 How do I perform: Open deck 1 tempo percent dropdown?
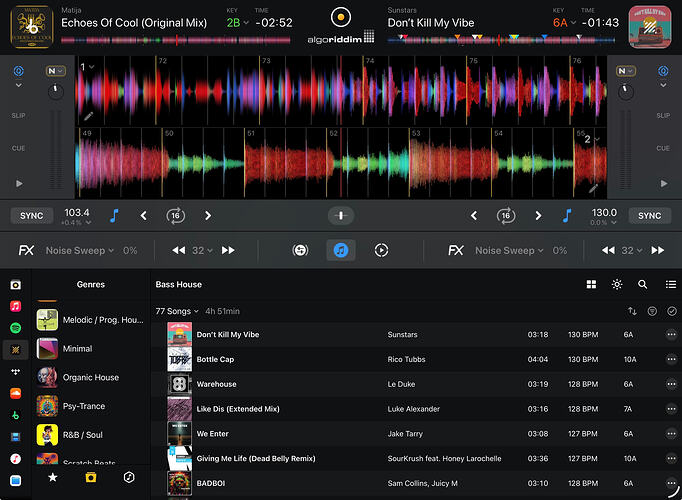76,223
